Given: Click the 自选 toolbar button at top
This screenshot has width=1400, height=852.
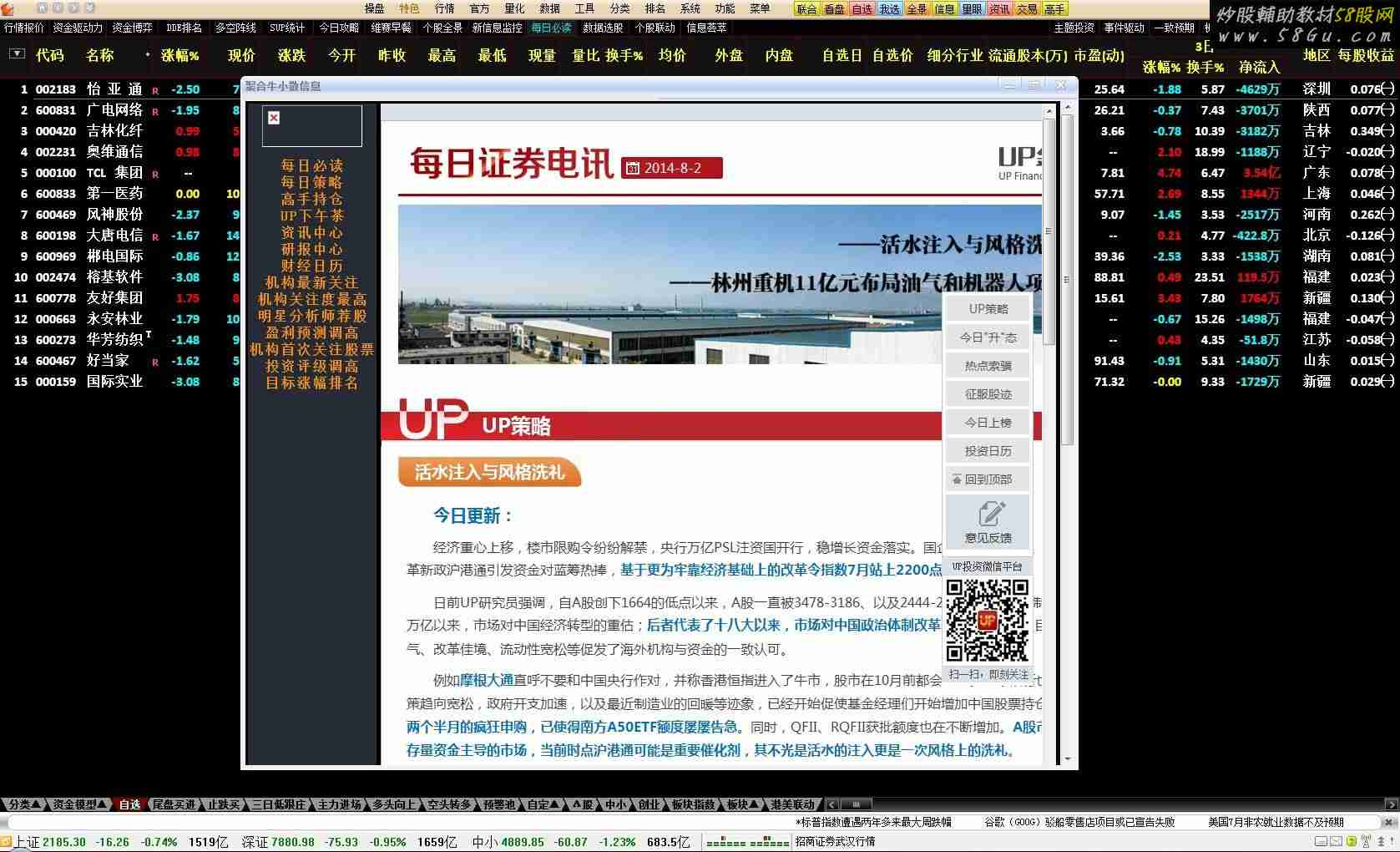Looking at the screenshot, I should (x=862, y=9).
